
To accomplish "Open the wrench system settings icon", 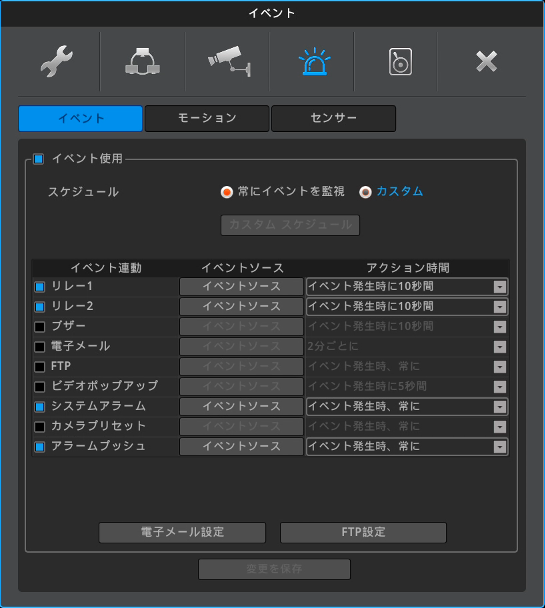I will pos(57,61).
